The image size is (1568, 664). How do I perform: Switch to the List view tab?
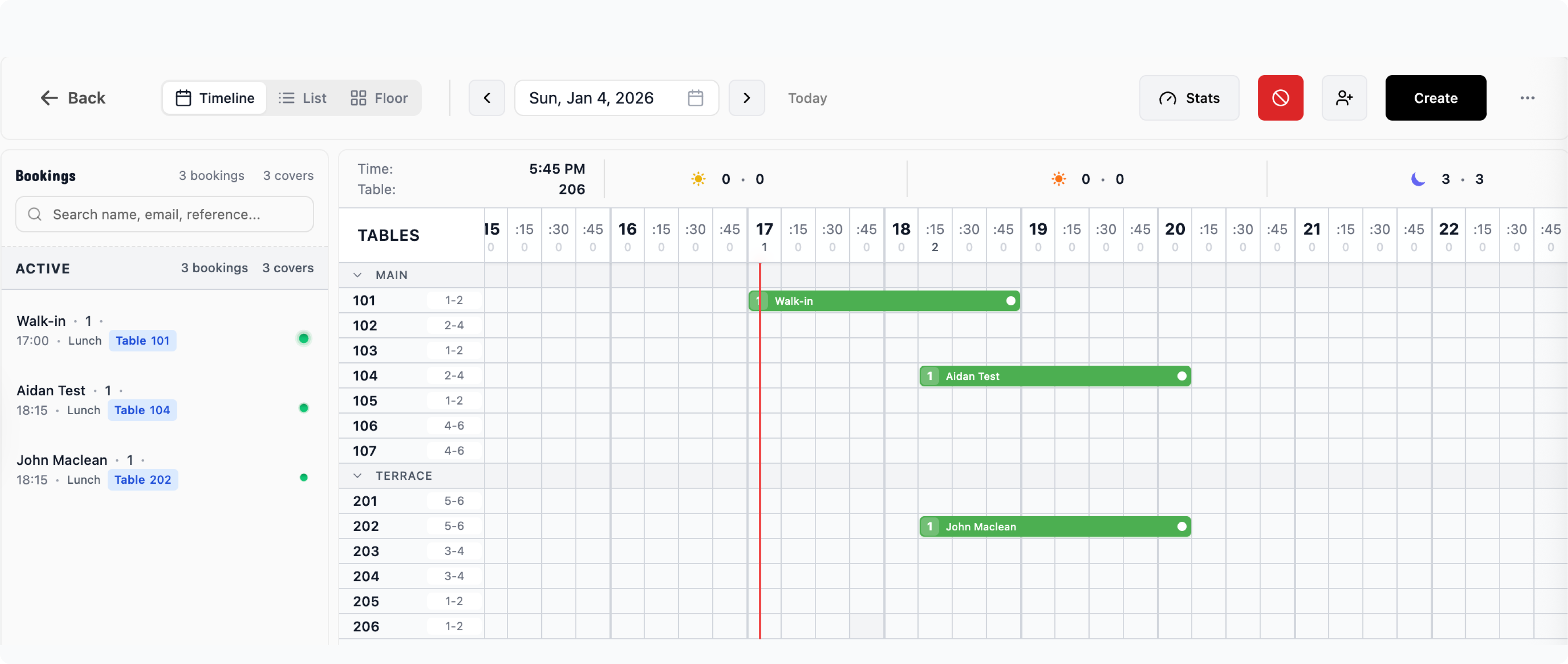click(303, 98)
